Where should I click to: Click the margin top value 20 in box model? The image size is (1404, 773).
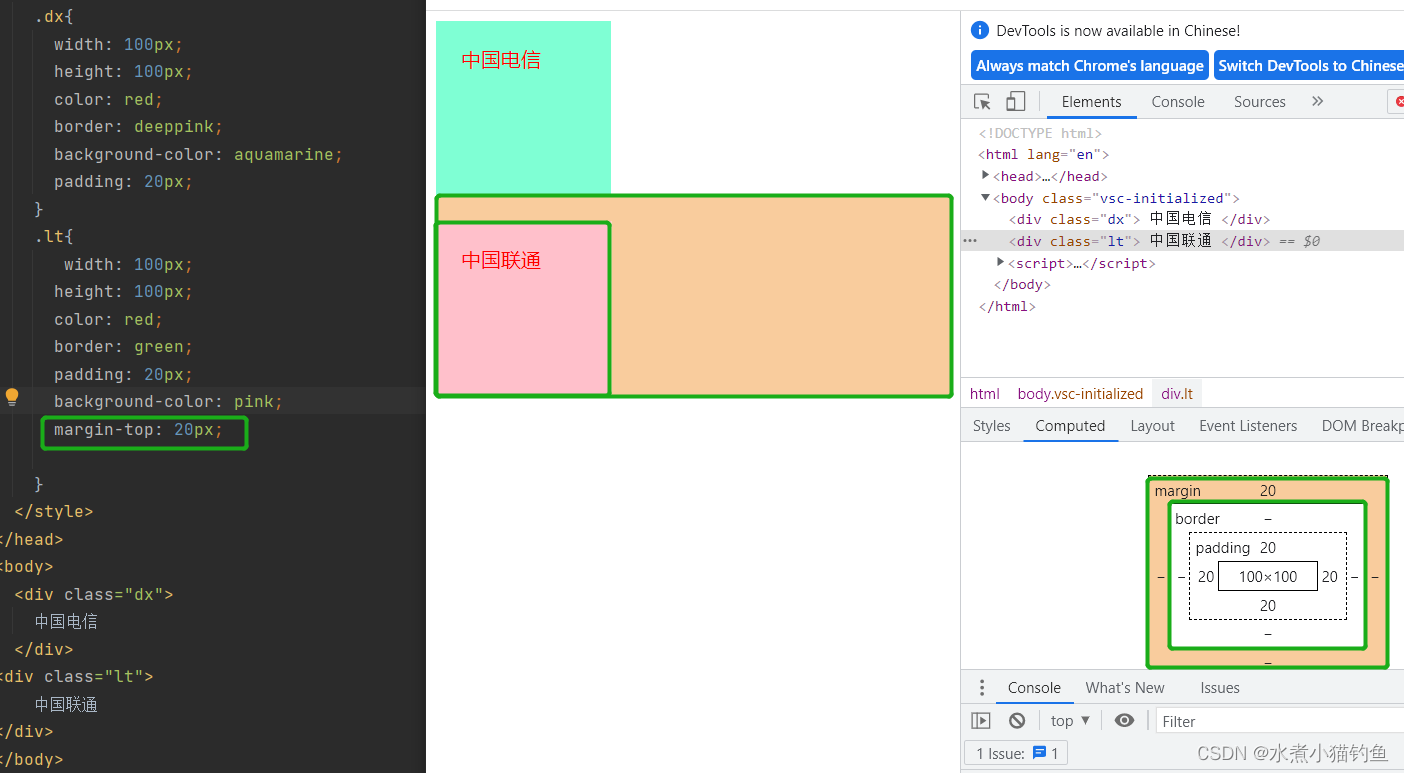point(1268,491)
